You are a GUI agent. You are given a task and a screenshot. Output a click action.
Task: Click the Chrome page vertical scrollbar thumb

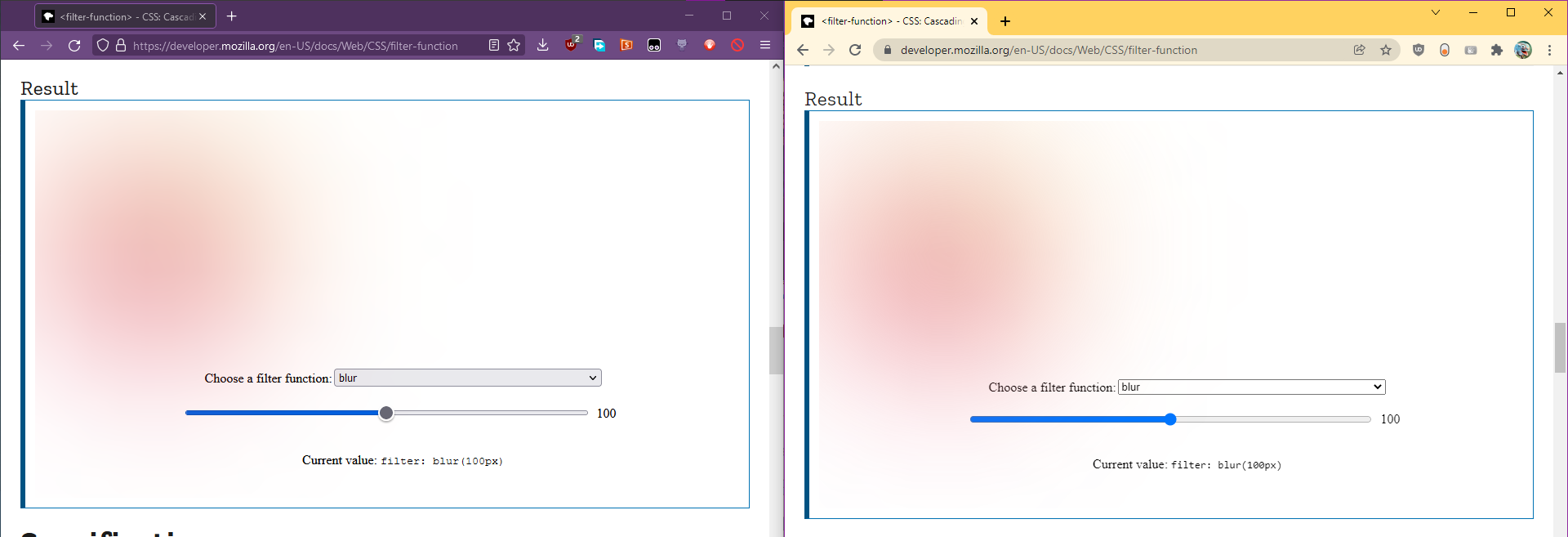point(1560,347)
